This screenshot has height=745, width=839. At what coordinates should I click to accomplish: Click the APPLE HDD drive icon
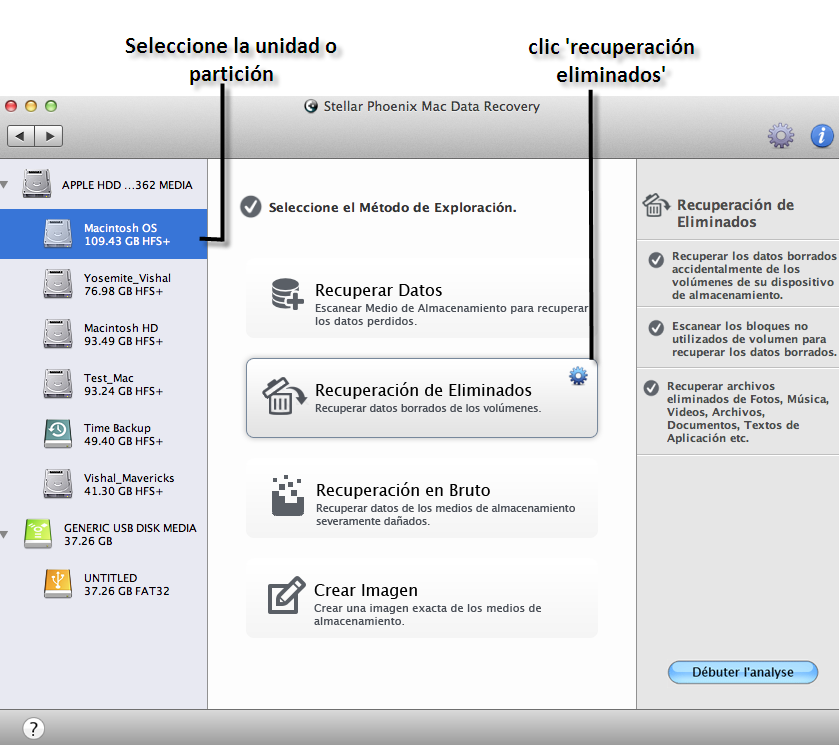tap(37, 184)
